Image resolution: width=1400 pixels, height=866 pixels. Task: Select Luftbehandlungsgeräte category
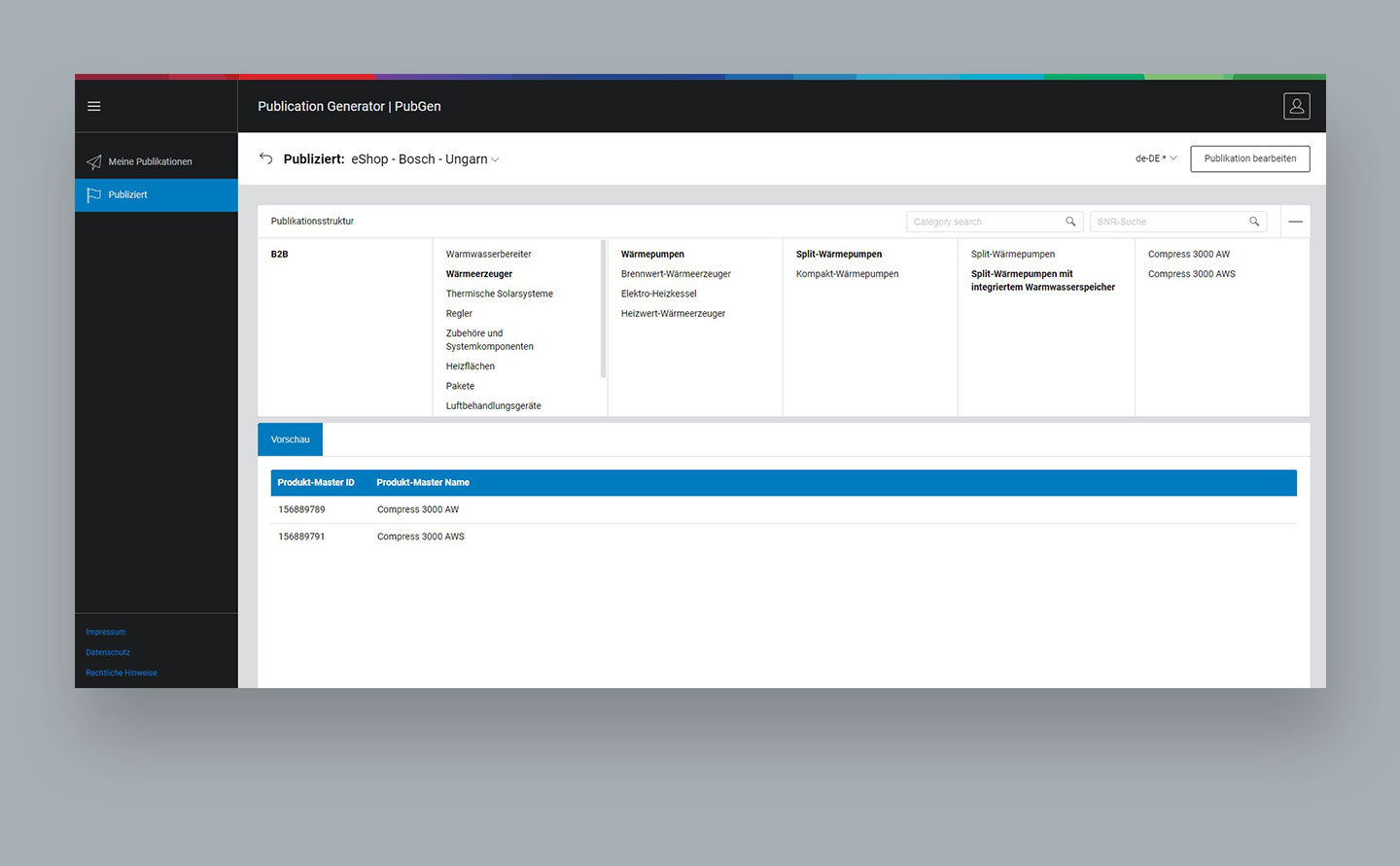coord(494,405)
